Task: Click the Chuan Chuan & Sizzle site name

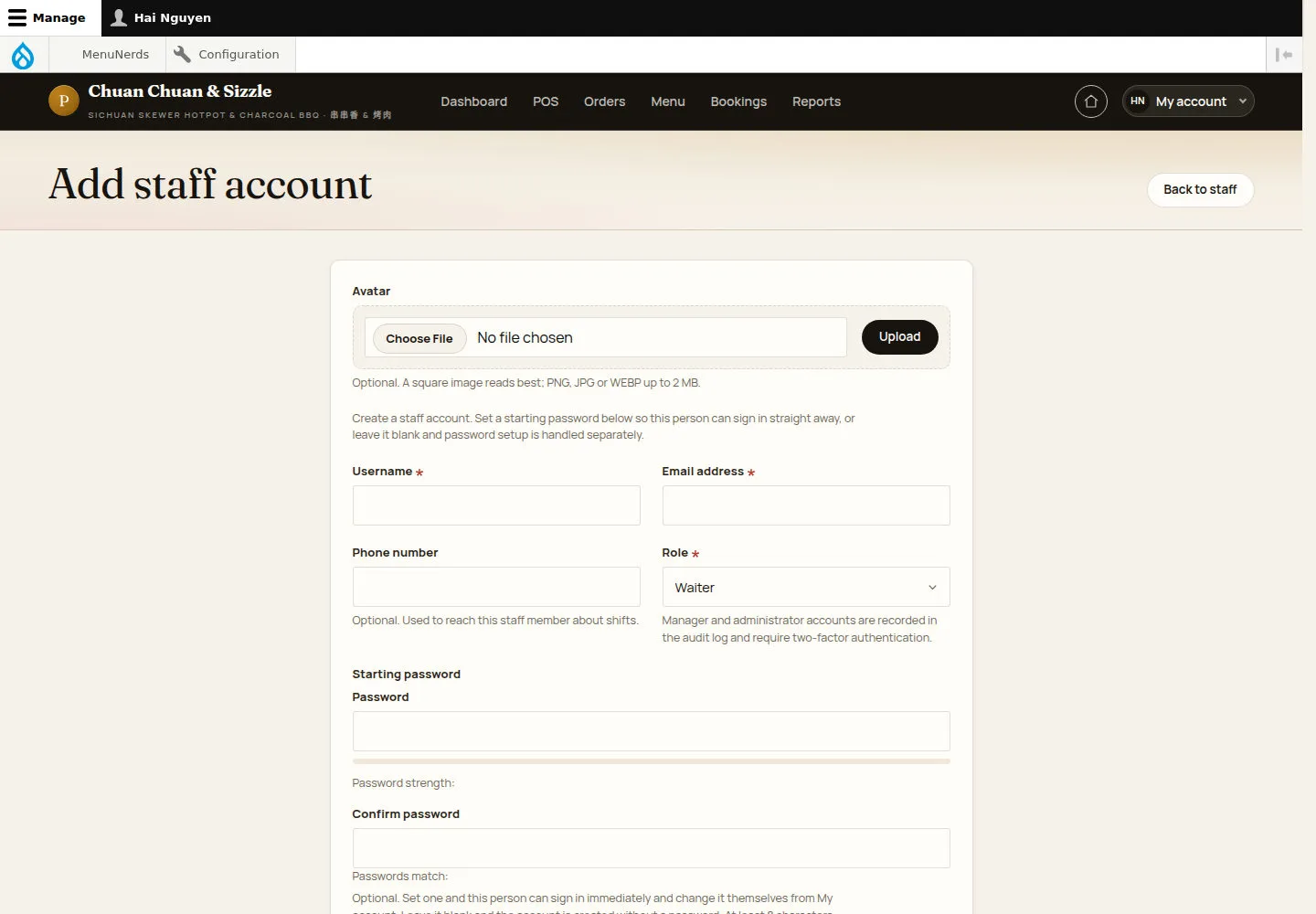Action: tap(180, 91)
